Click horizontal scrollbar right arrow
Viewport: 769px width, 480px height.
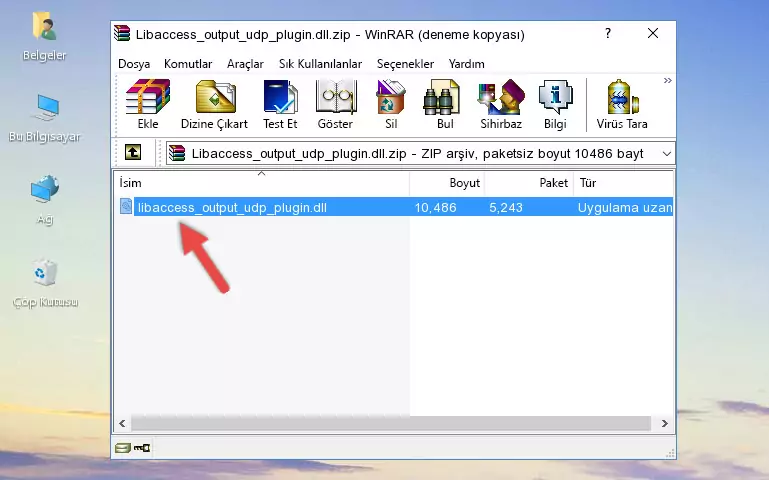click(665, 423)
